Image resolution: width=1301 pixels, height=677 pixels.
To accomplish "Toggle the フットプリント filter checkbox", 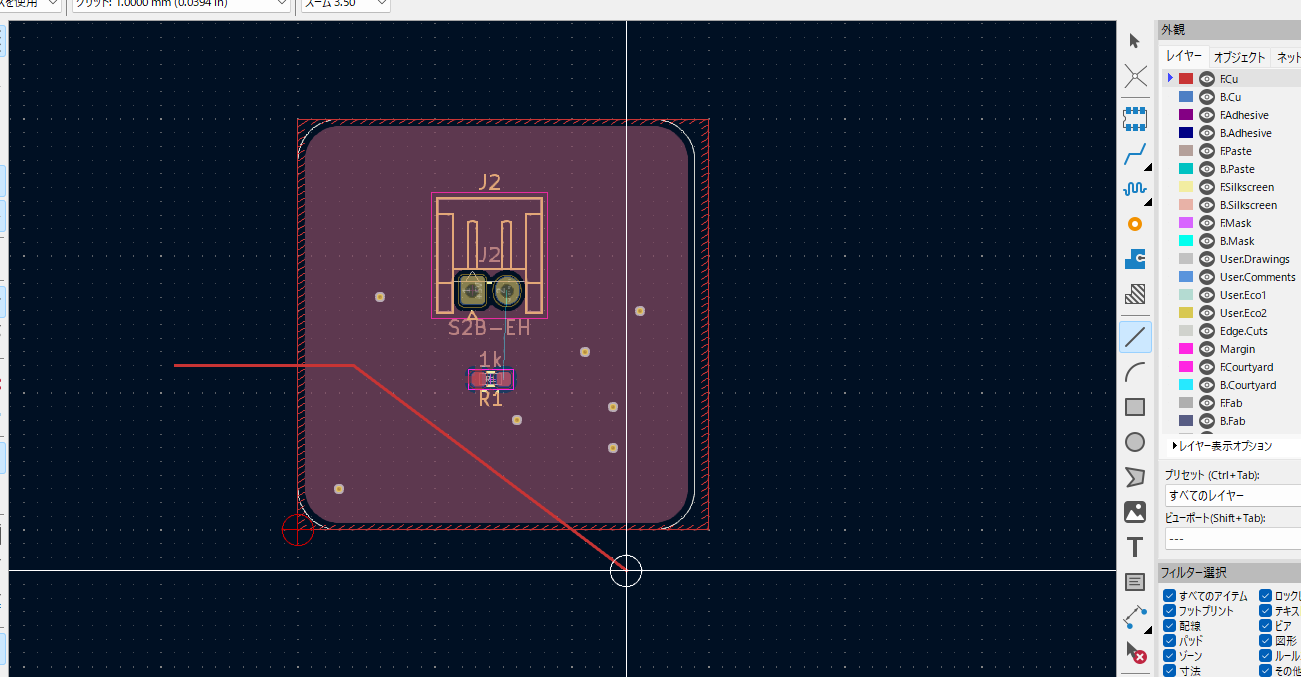I will [1169, 611].
